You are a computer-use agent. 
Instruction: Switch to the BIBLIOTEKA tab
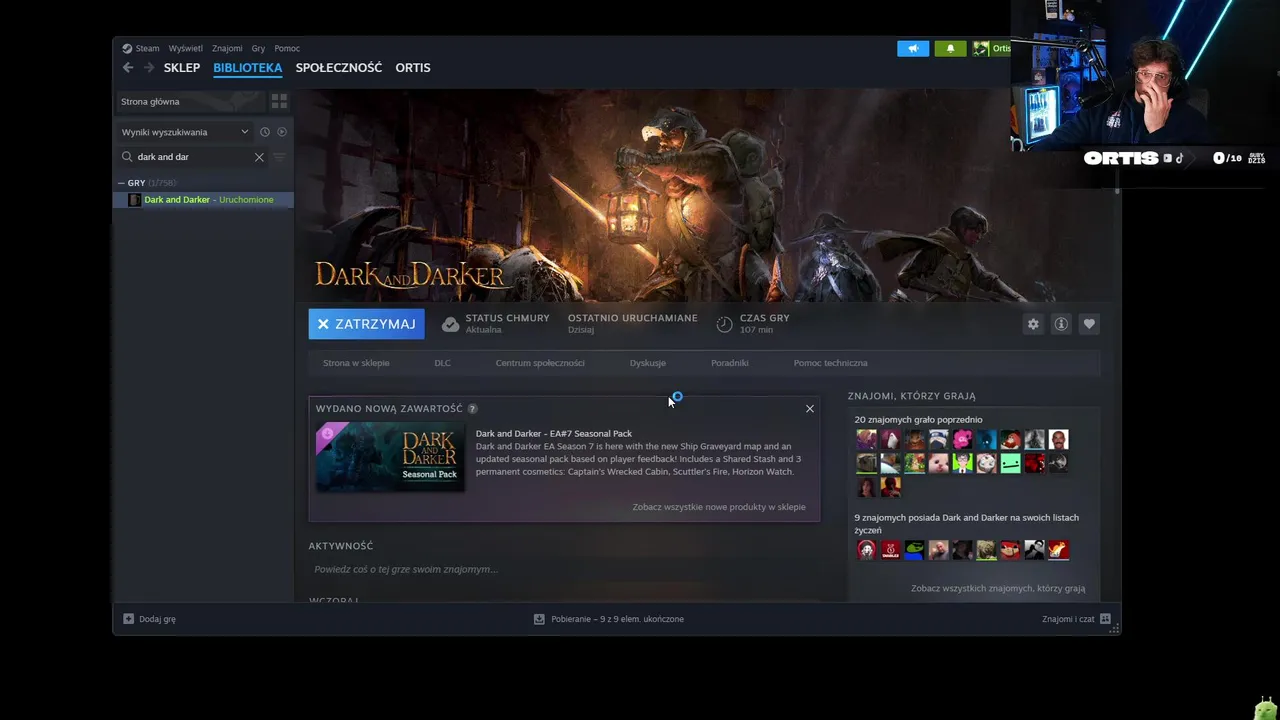[247, 68]
